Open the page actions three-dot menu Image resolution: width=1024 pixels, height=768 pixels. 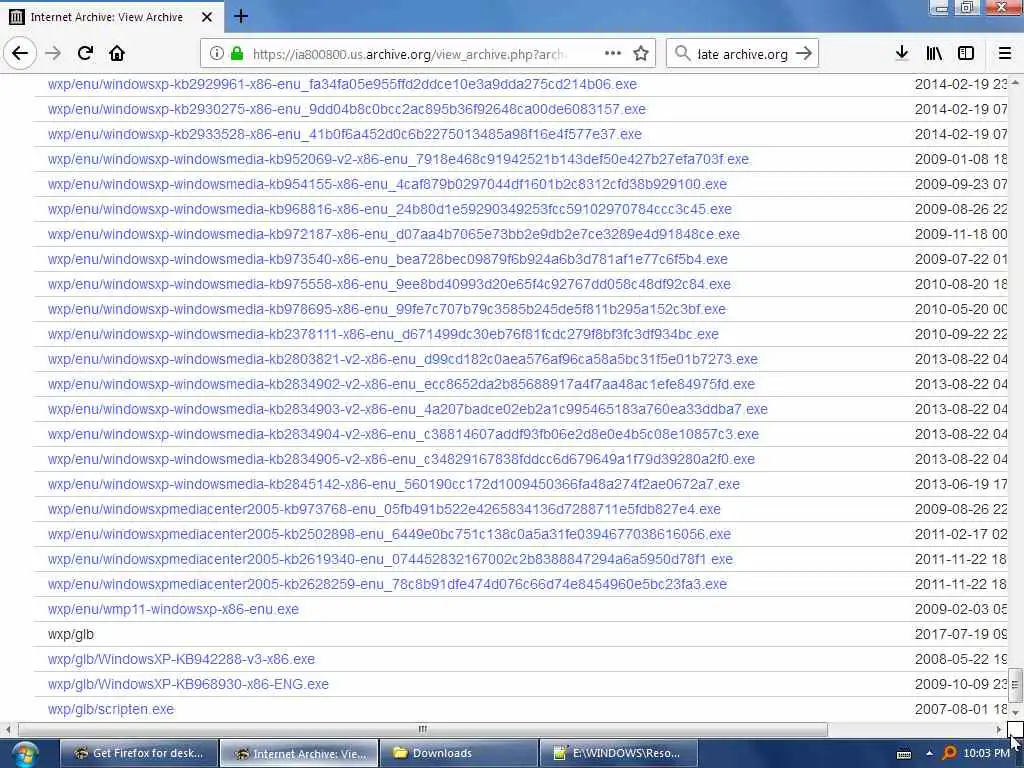tap(613, 54)
